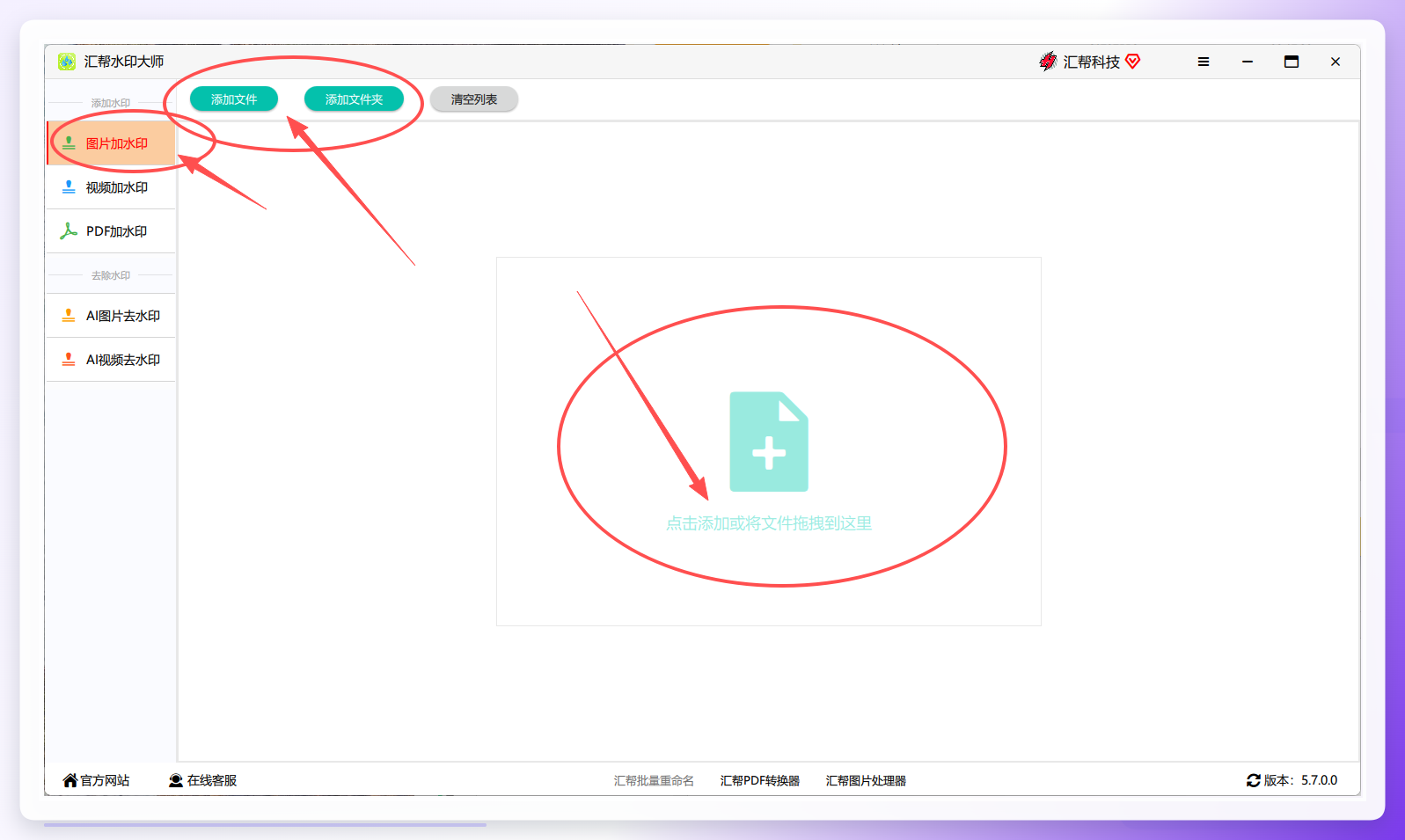Click the red heart-shield icon

pos(1132,61)
